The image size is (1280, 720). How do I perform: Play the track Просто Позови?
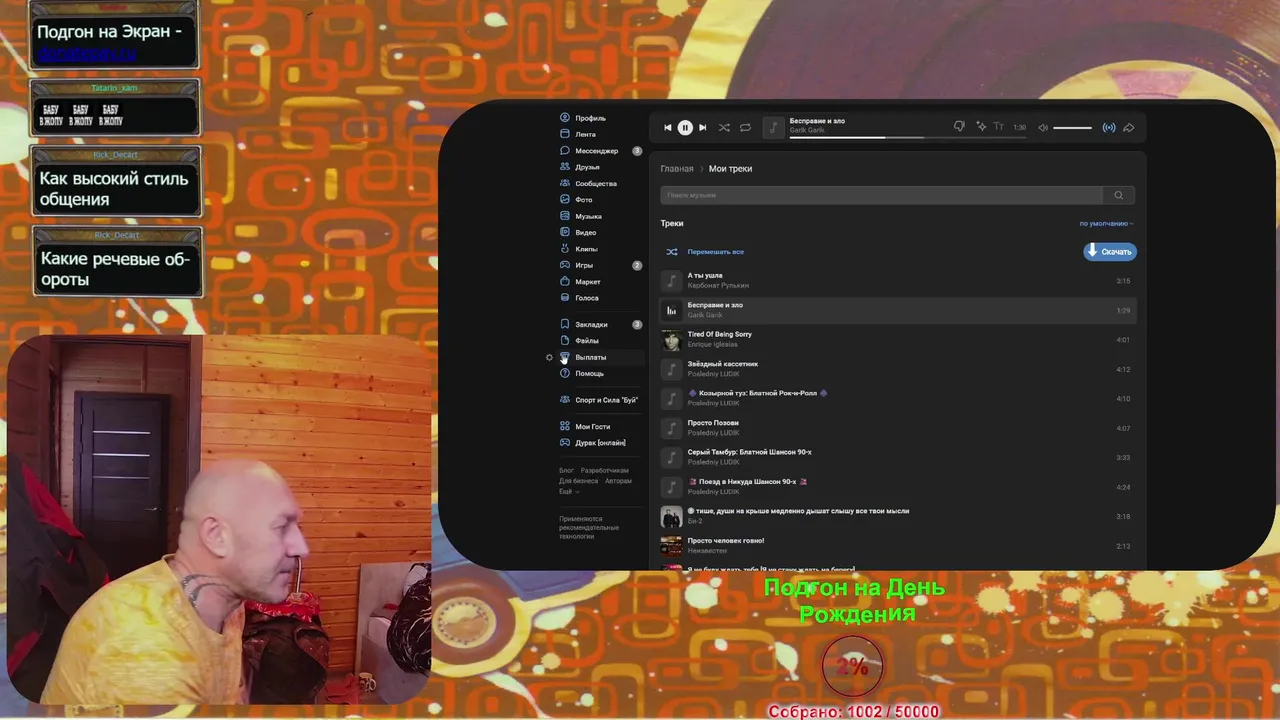[x=898, y=428]
